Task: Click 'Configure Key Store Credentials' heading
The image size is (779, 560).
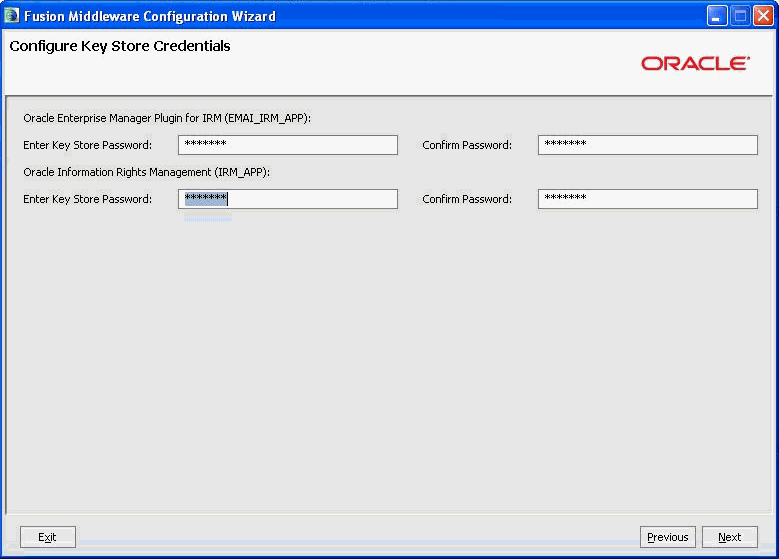Action: (120, 46)
